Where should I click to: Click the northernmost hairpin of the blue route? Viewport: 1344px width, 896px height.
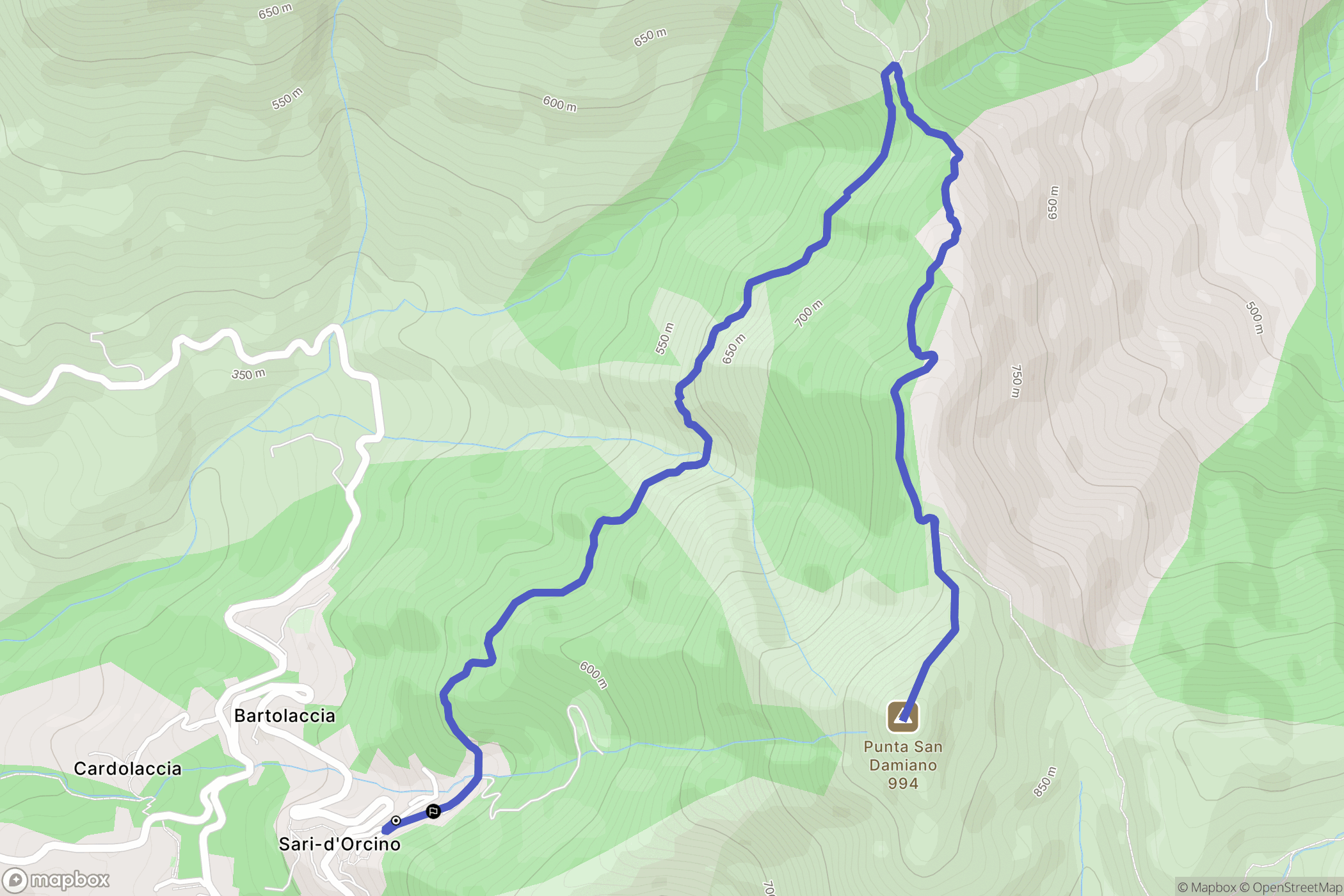pyautogui.click(x=893, y=67)
